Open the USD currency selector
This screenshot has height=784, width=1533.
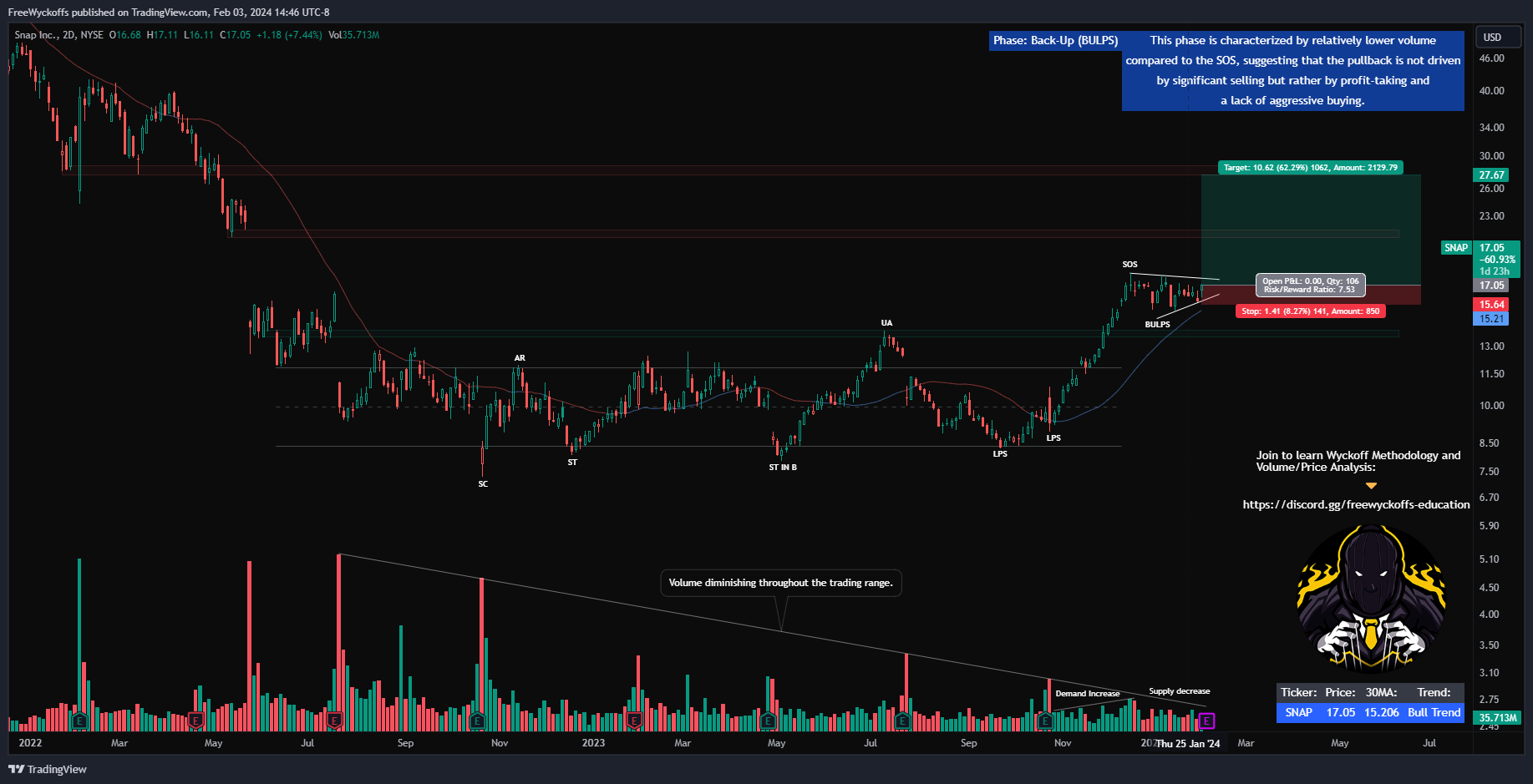(1497, 37)
